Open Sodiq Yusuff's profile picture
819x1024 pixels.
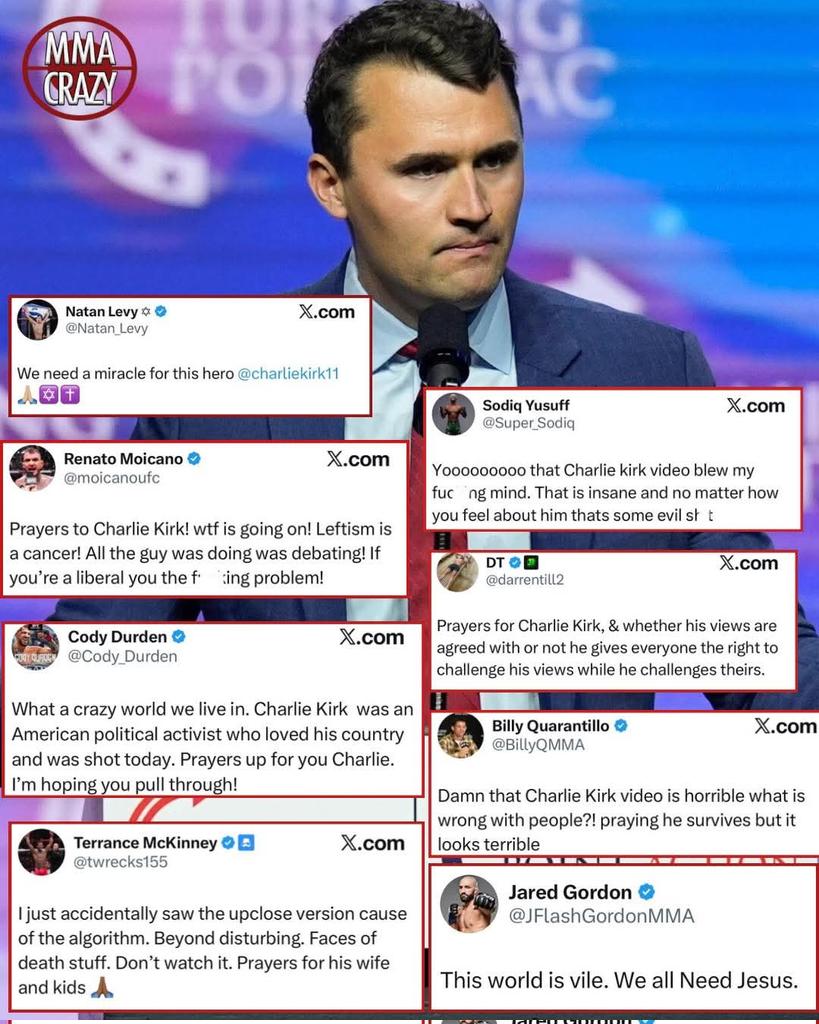click(x=453, y=414)
